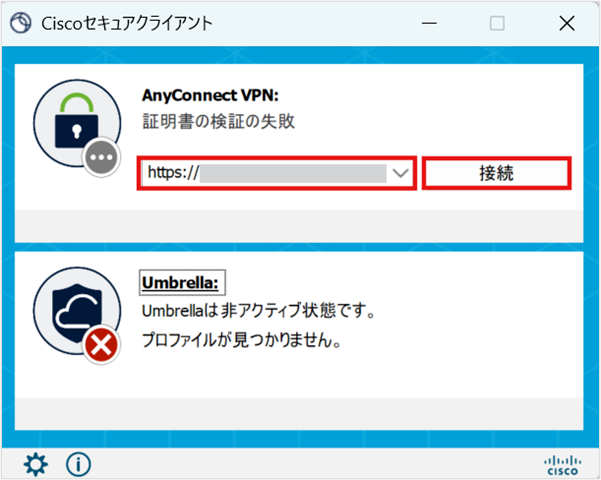Click the 接続 connect button
The image size is (601, 480).
click(496, 173)
